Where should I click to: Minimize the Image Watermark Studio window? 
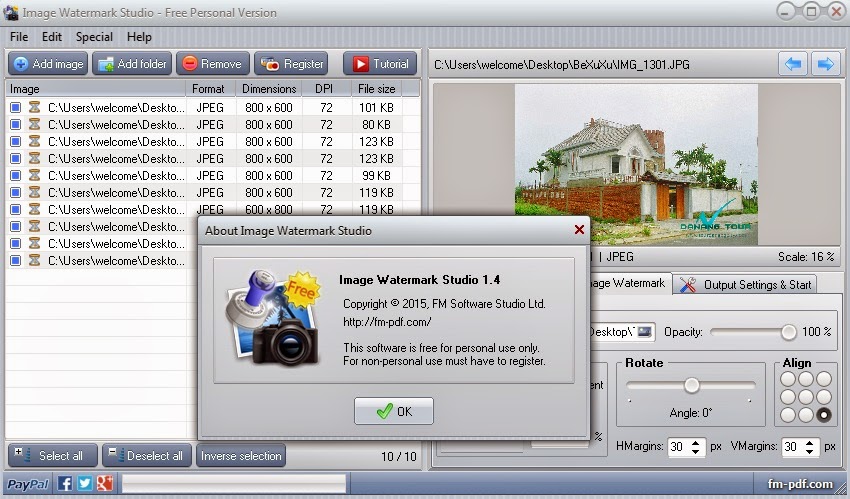[785, 11]
